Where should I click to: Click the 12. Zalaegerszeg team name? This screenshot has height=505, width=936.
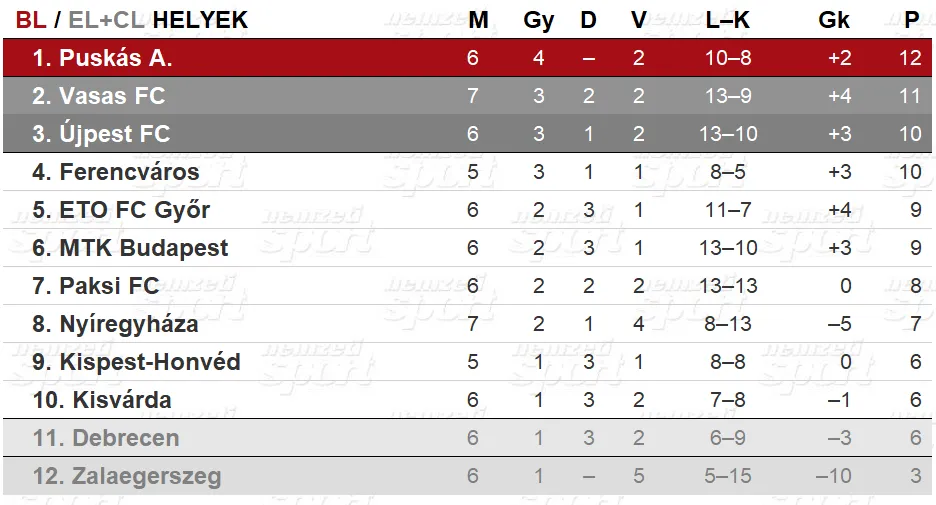pos(127,476)
